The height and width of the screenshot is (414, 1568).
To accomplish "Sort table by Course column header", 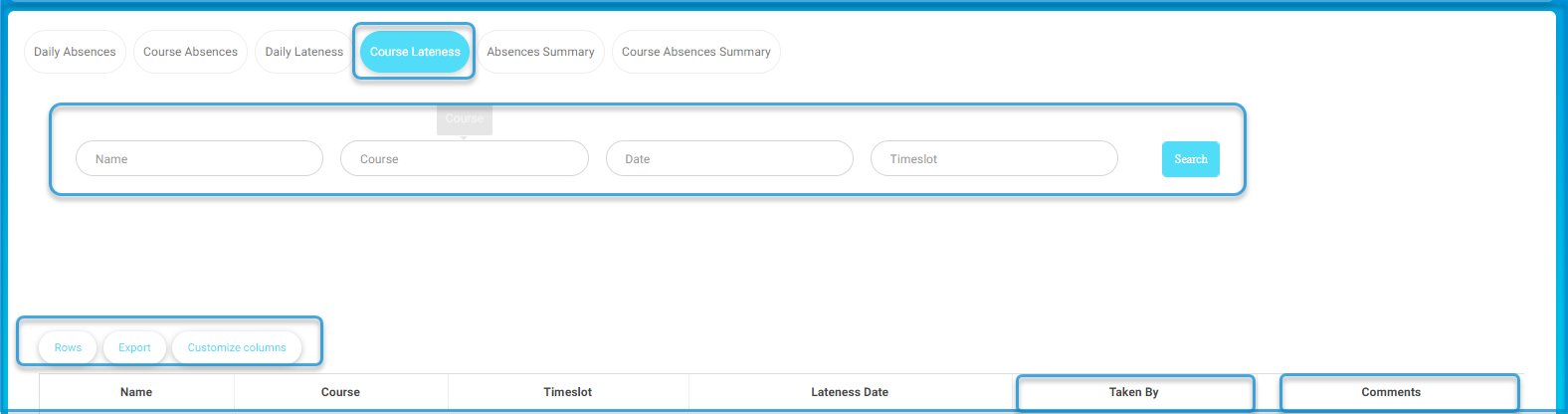I will [340, 392].
